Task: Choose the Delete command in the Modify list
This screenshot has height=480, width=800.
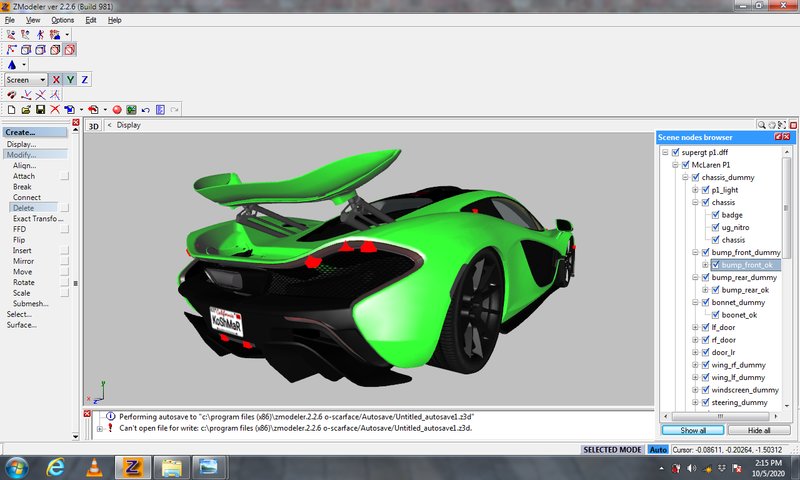Action: (33, 208)
